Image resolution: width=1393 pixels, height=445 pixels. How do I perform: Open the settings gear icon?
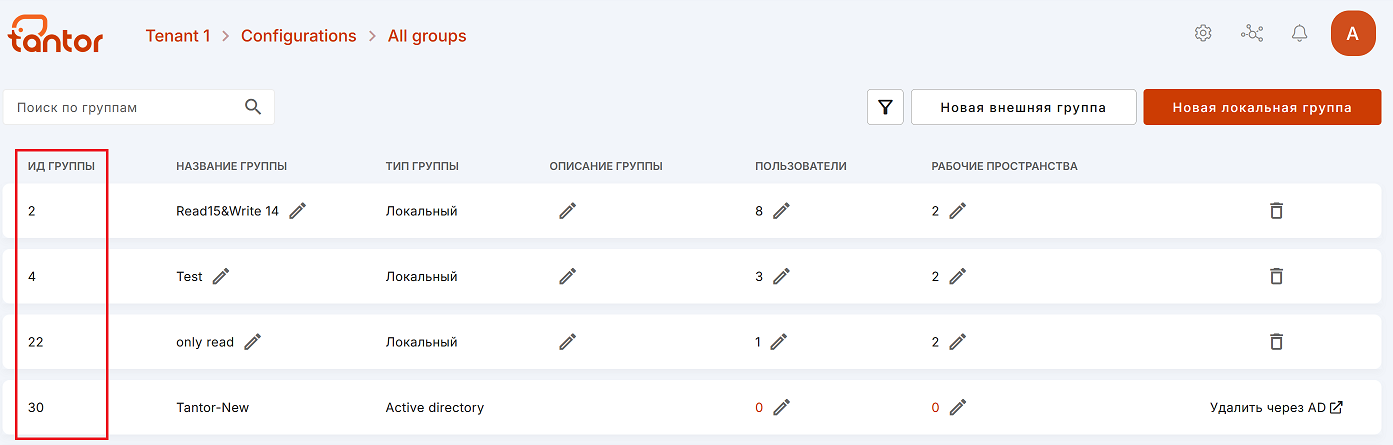pyautogui.click(x=1203, y=33)
